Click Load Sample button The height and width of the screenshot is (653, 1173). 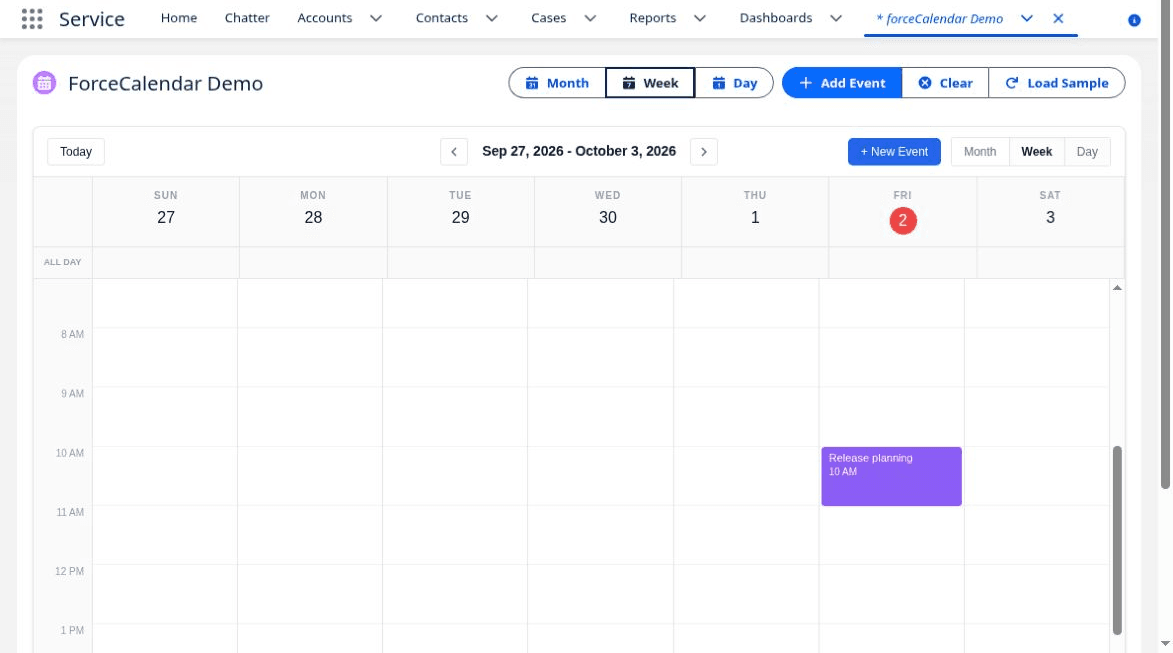[x=1056, y=83]
